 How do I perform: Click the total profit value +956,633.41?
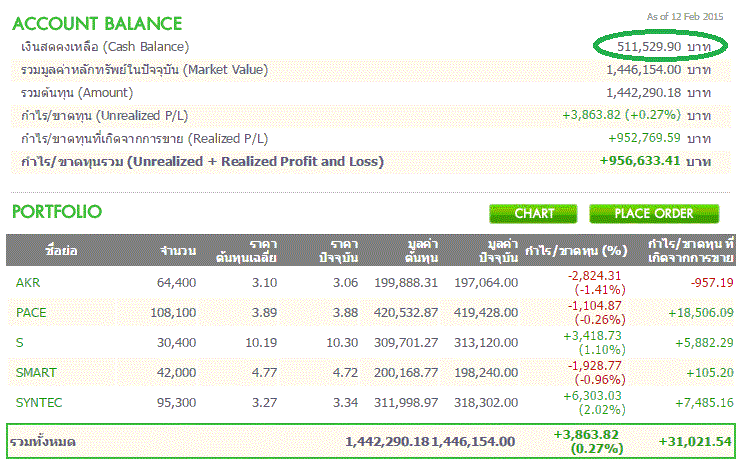(640, 160)
